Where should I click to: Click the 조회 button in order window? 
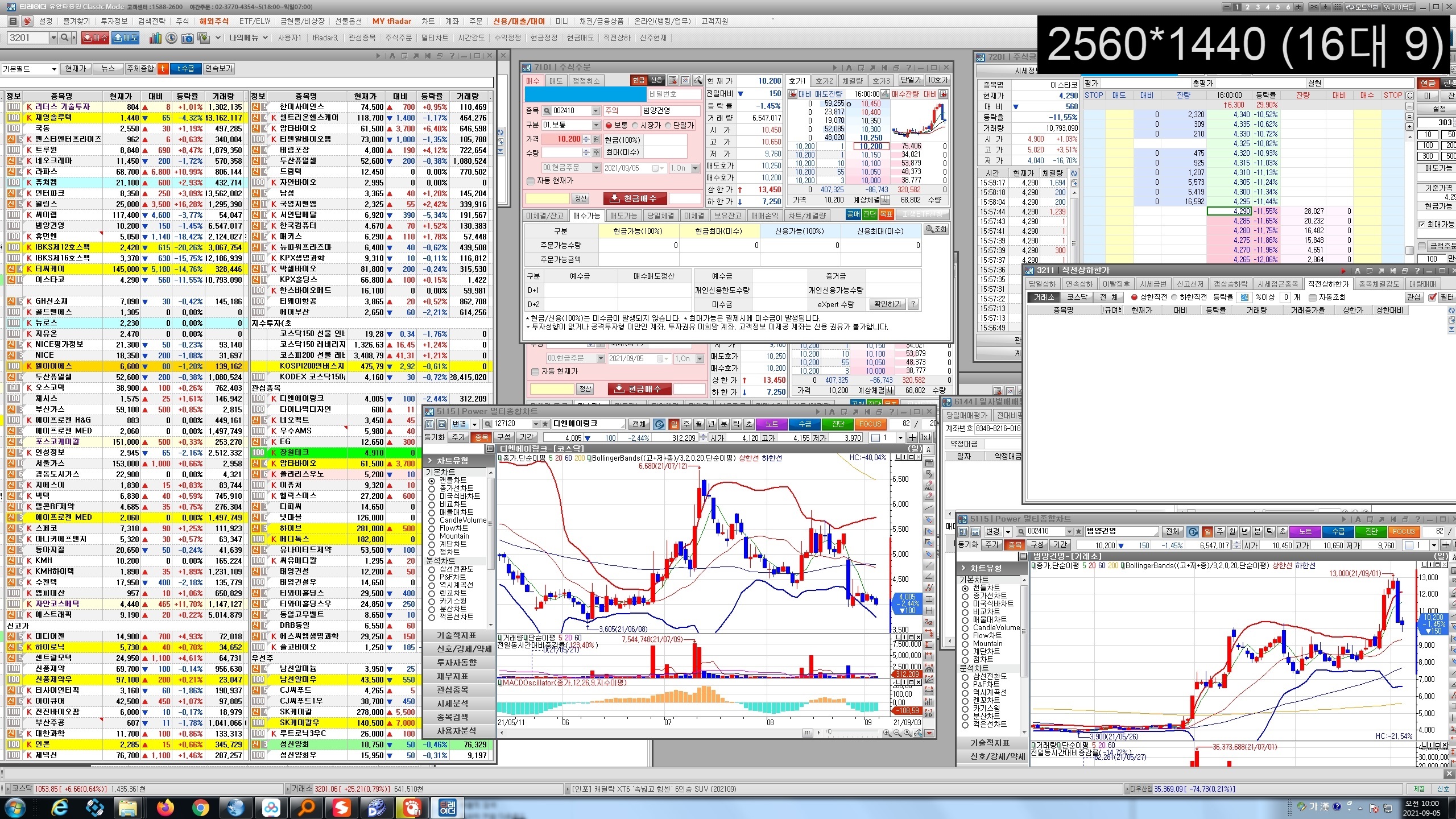(x=936, y=229)
